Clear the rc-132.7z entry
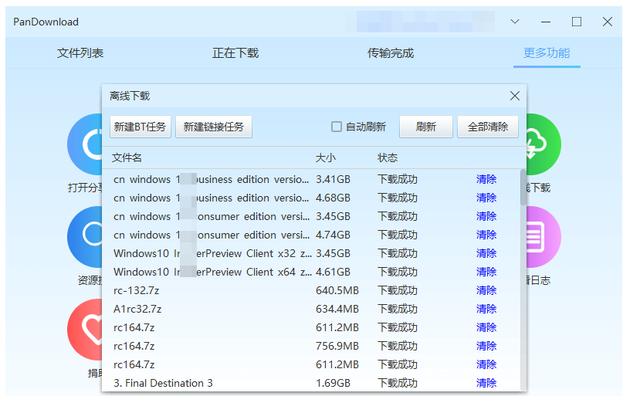The image size is (640, 413). (x=486, y=291)
